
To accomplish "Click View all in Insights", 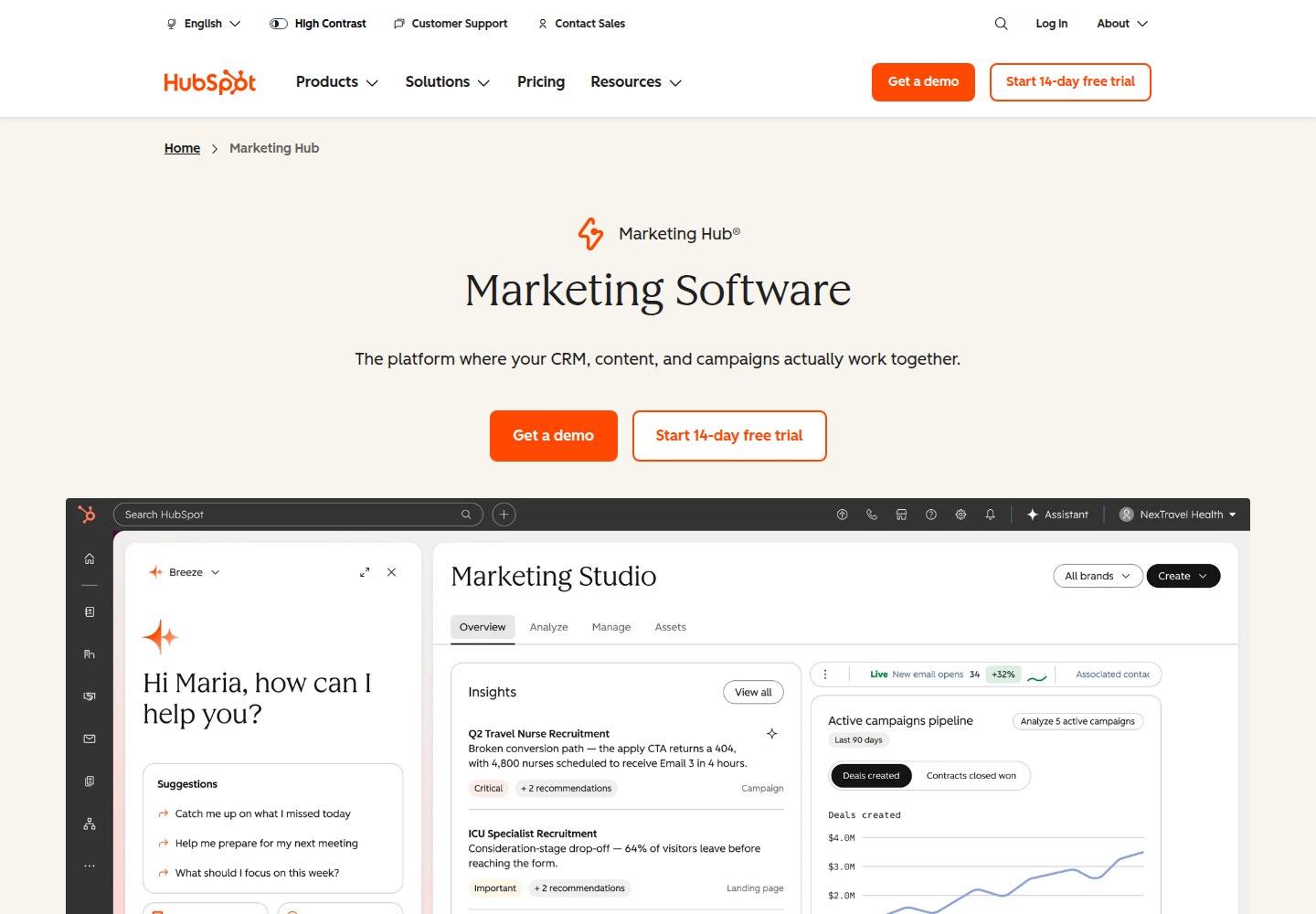I will click(753, 692).
